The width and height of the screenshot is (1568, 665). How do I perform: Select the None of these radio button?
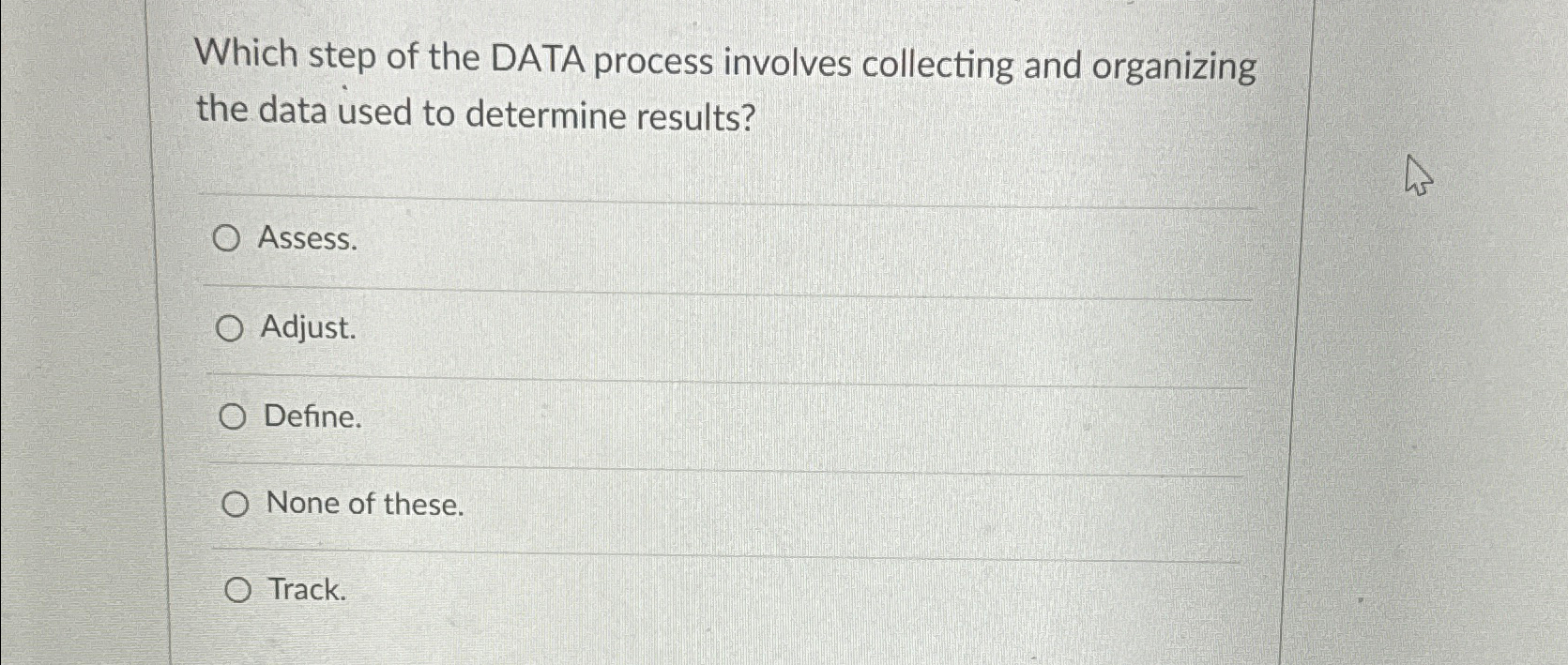pos(236,504)
